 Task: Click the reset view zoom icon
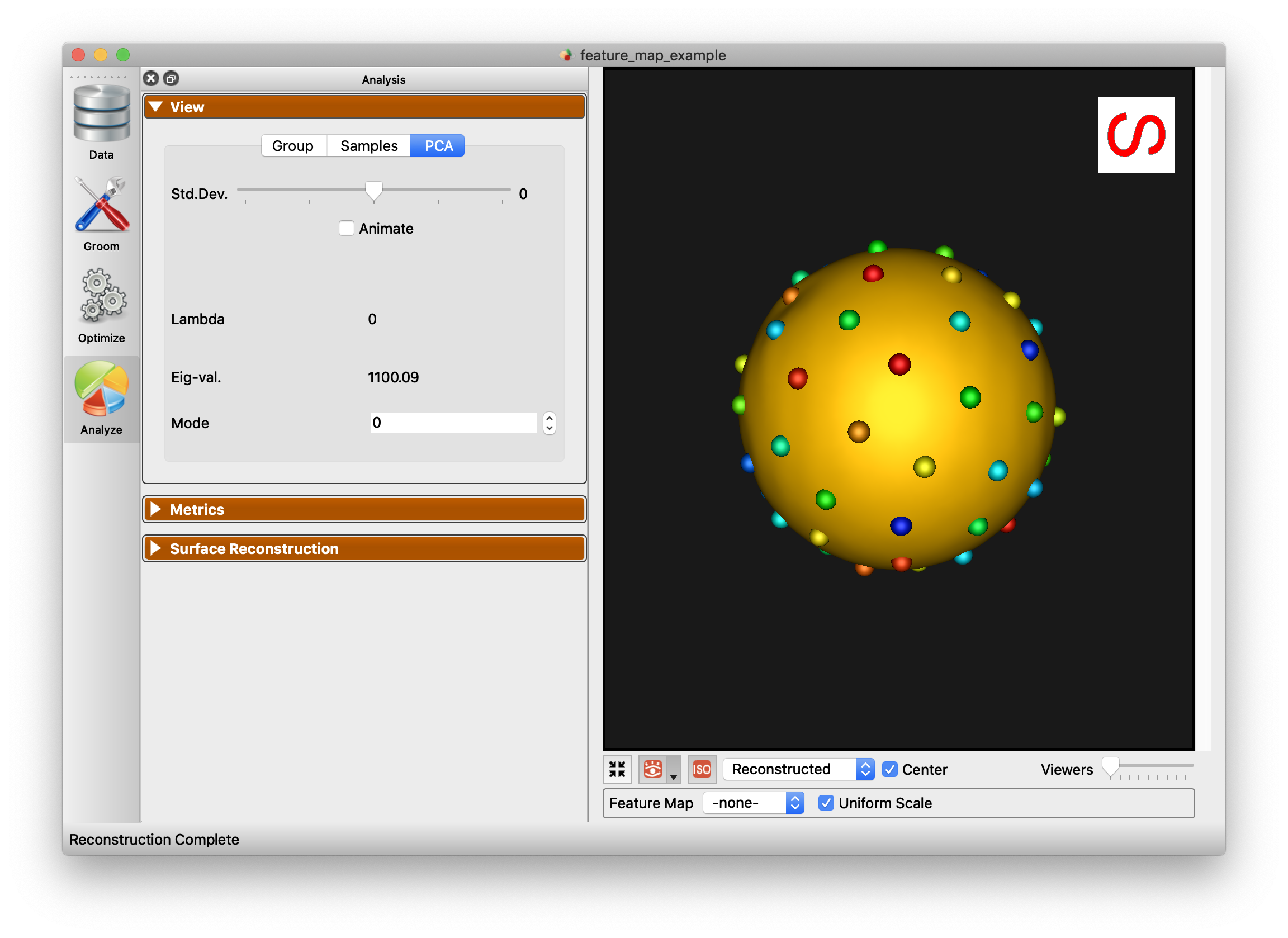coord(617,769)
